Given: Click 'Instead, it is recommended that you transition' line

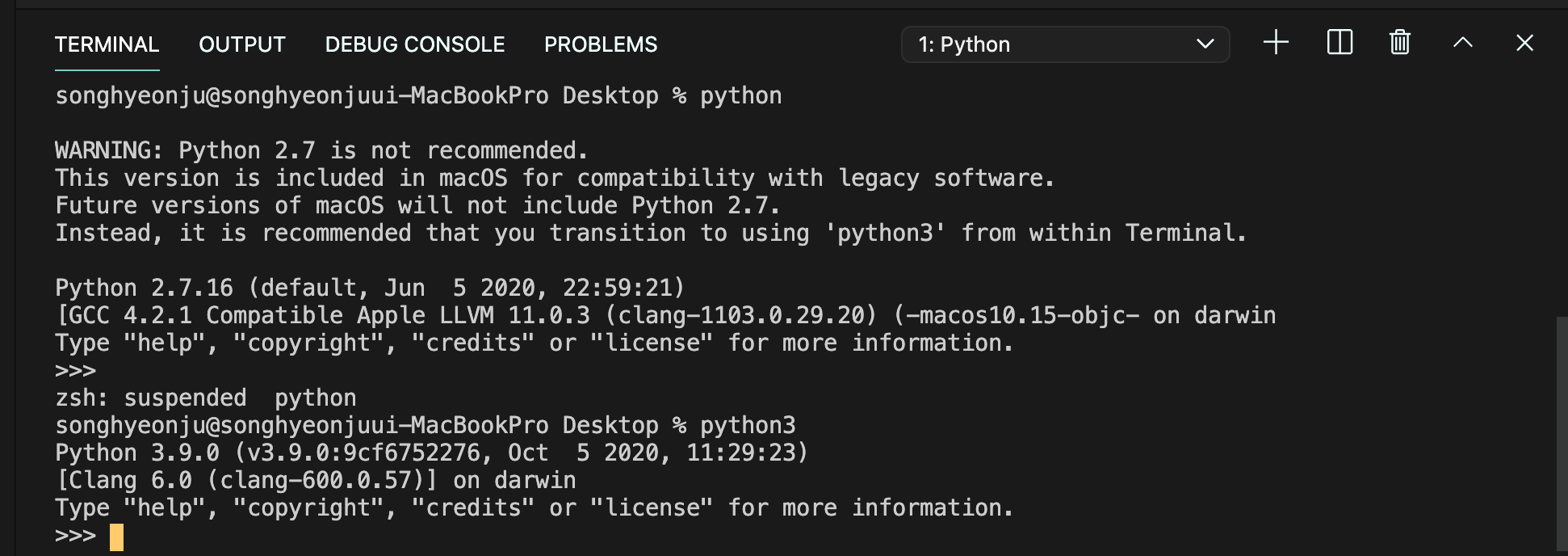Looking at the screenshot, I should 652,233.
